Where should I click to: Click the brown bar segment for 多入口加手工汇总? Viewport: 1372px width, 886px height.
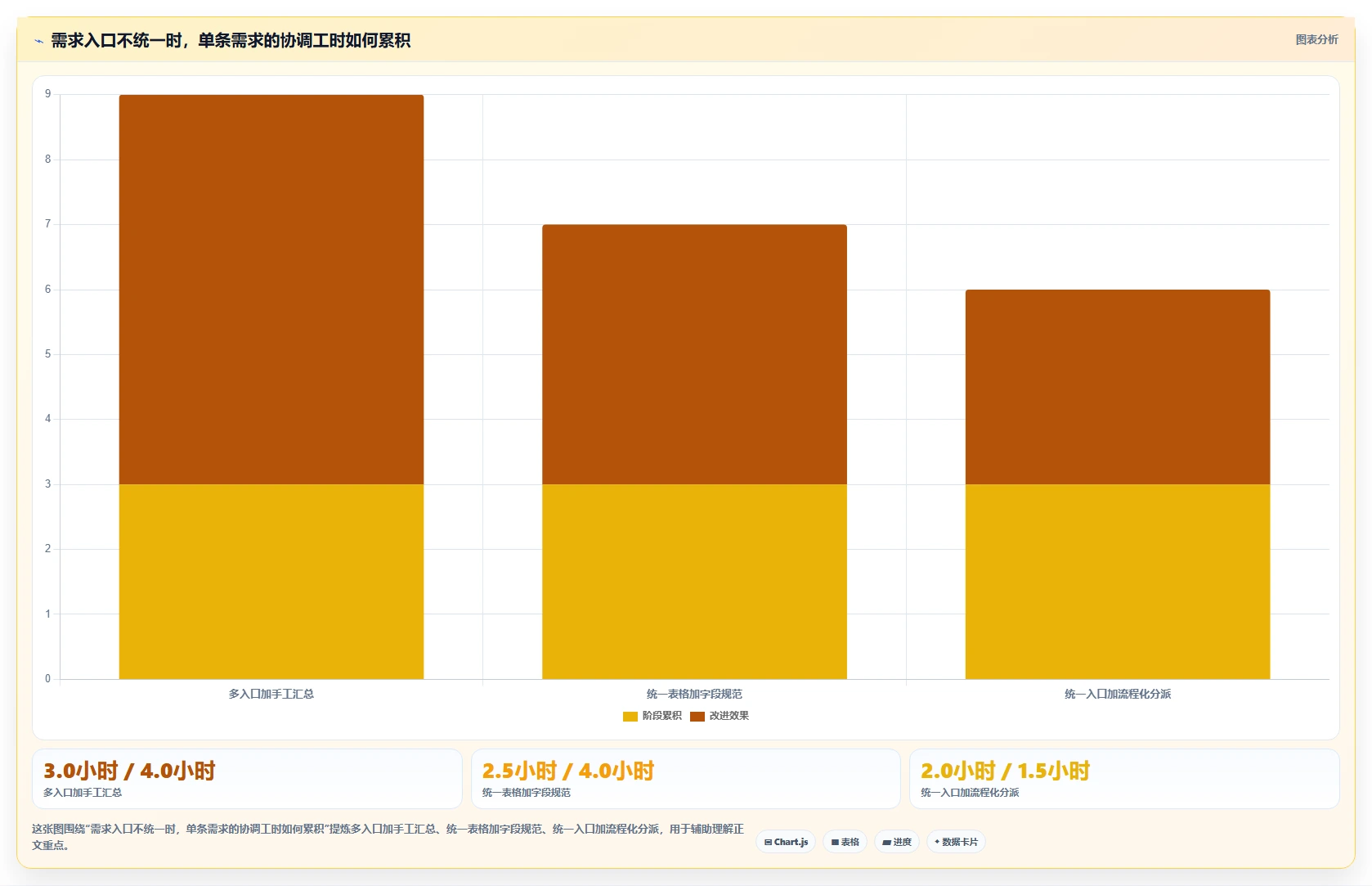tap(271, 290)
